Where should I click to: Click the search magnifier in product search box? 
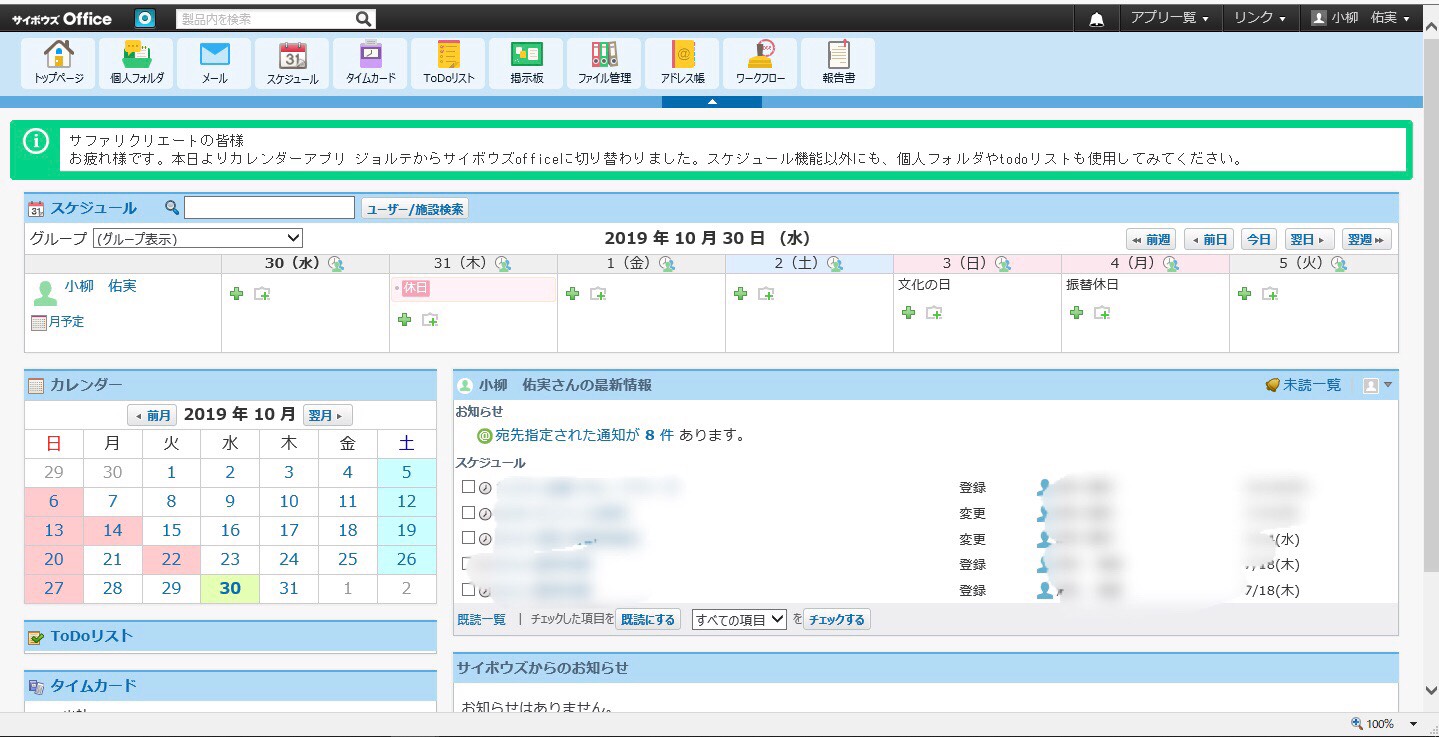364,19
